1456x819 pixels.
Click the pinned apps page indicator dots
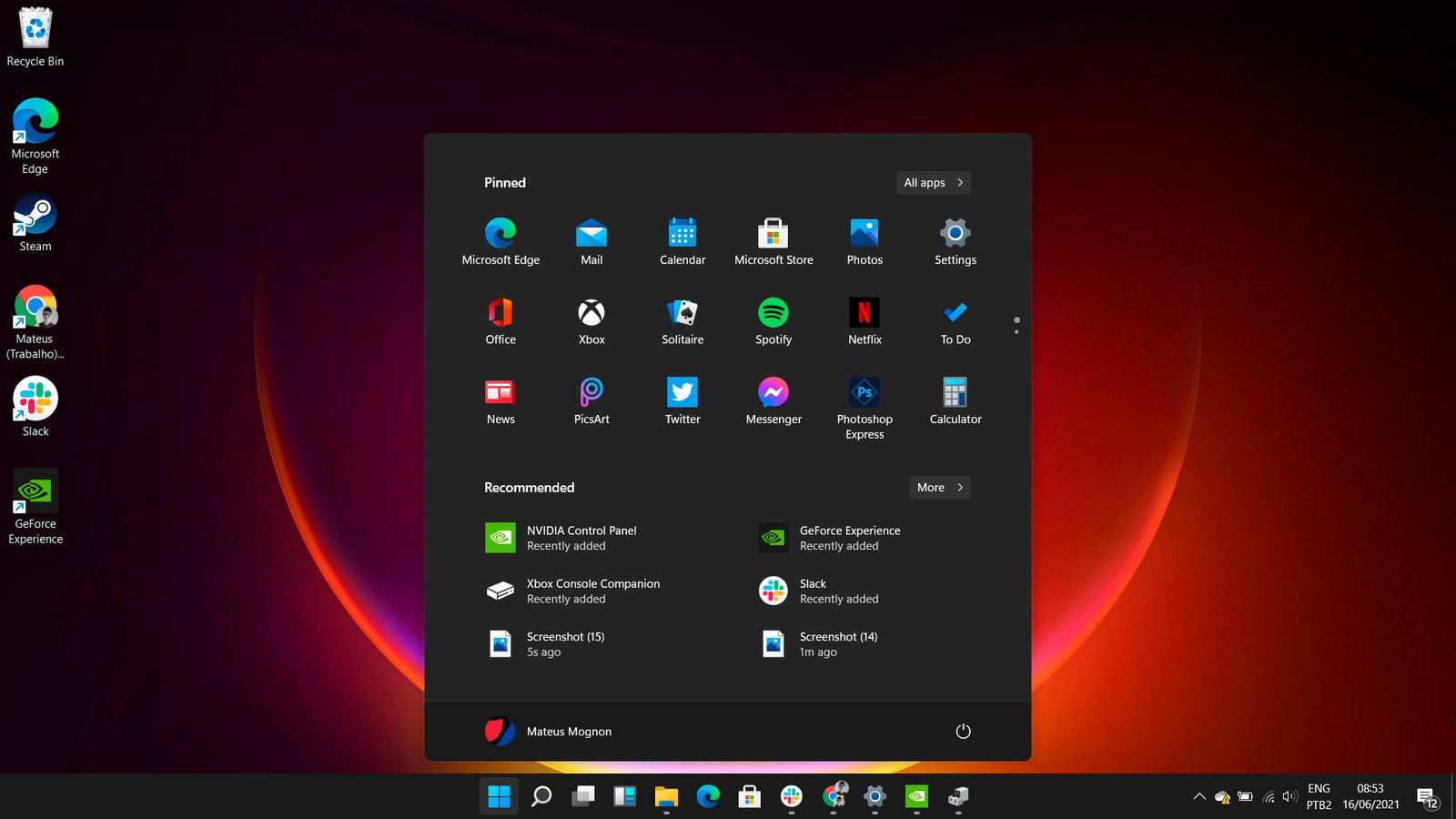tap(1016, 325)
